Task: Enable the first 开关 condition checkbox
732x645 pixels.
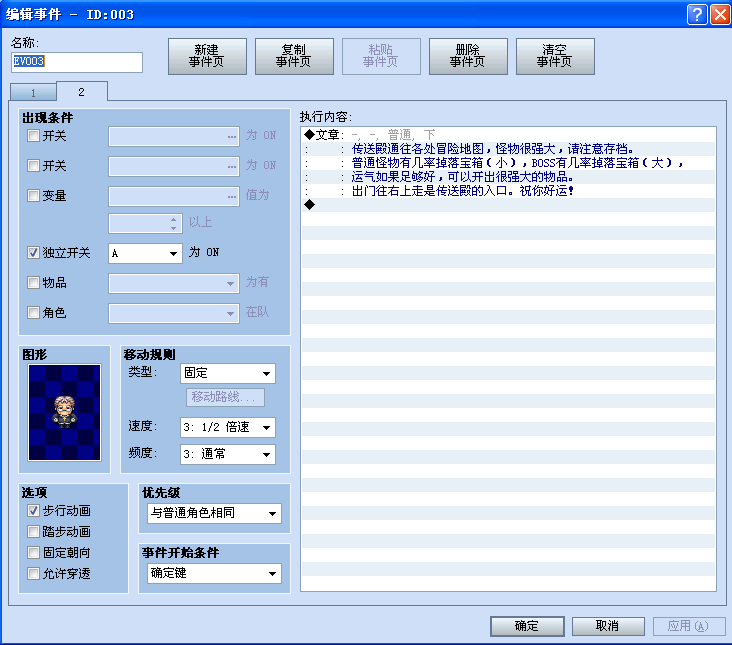Action: (x=33, y=136)
